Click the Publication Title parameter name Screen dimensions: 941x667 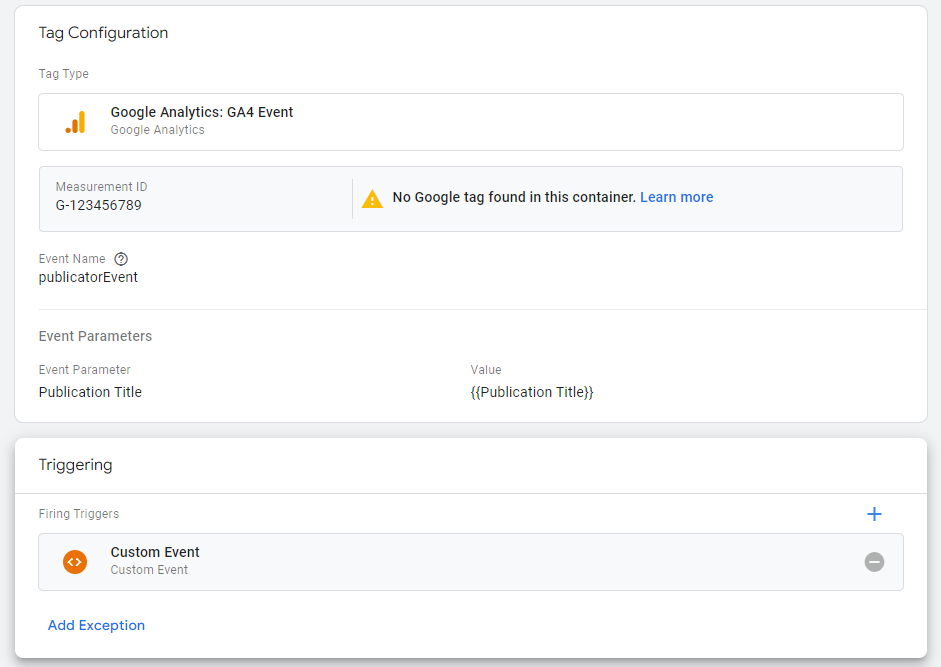click(x=91, y=392)
